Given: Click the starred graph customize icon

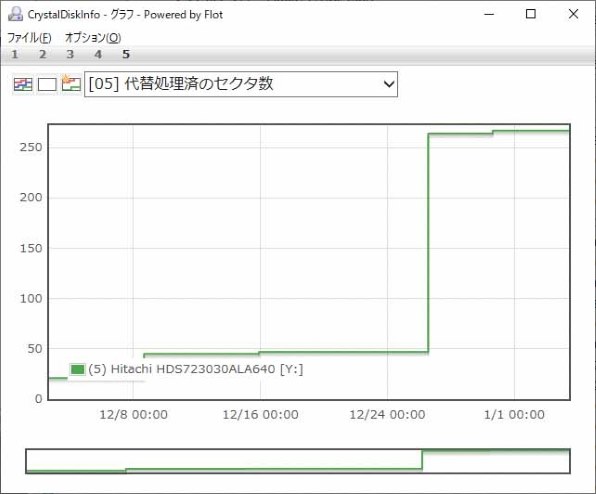Looking at the screenshot, I should coord(71,83).
